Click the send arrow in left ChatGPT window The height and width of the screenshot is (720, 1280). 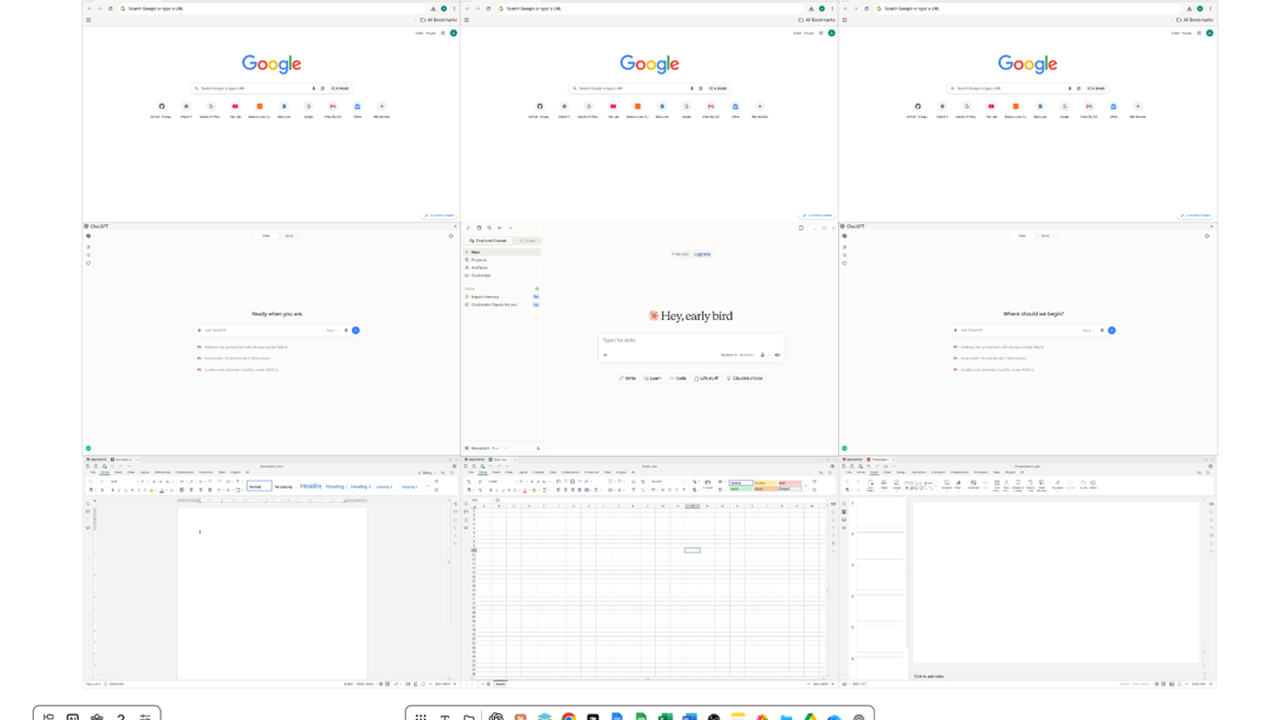[x=356, y=330]
